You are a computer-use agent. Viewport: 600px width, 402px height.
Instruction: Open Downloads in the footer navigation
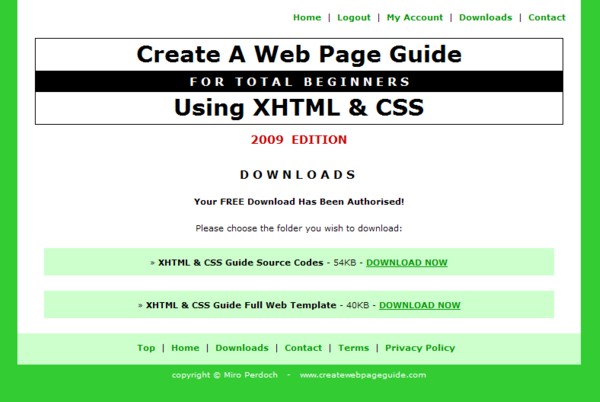[x=242, y=348]
